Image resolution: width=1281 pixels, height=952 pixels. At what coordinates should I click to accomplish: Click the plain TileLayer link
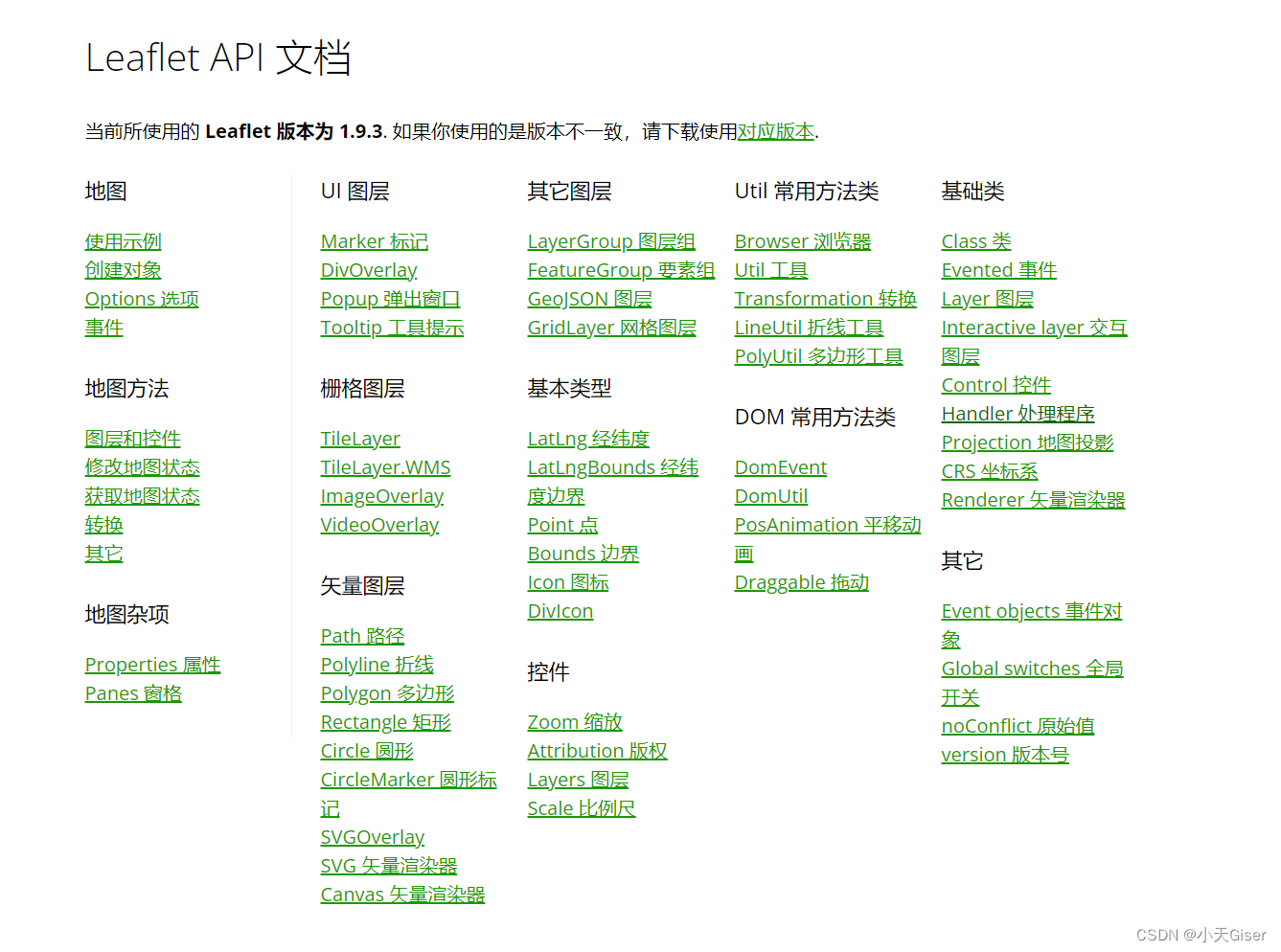pos(360,439)
